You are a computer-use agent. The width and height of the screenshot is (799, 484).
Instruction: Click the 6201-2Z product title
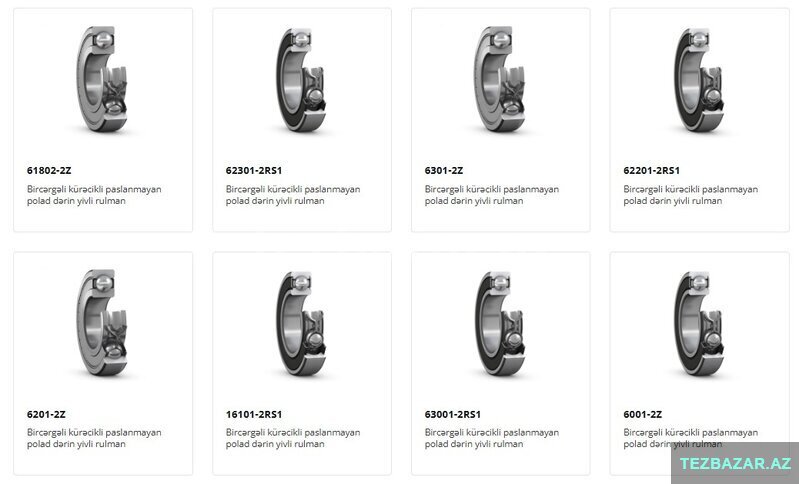pos(46,414)
